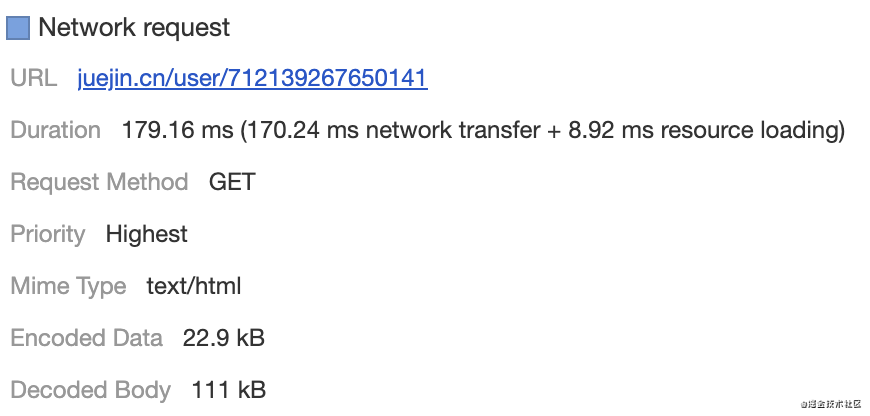Viewport: 870px width, 416px height.
Task: Select the text/html mime type value
Action: [x=194, y=286]
